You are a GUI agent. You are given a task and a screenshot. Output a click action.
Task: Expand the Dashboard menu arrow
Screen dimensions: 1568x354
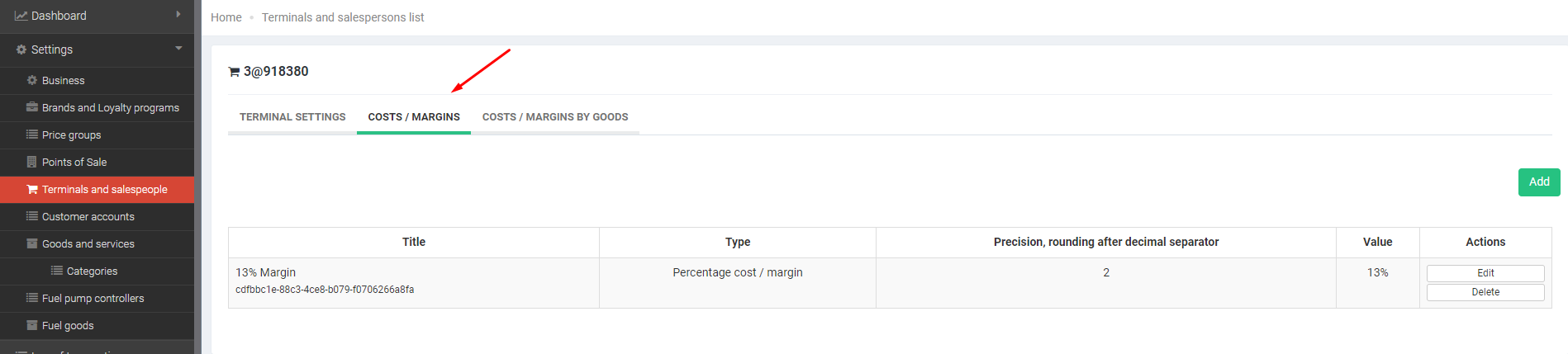178,15
